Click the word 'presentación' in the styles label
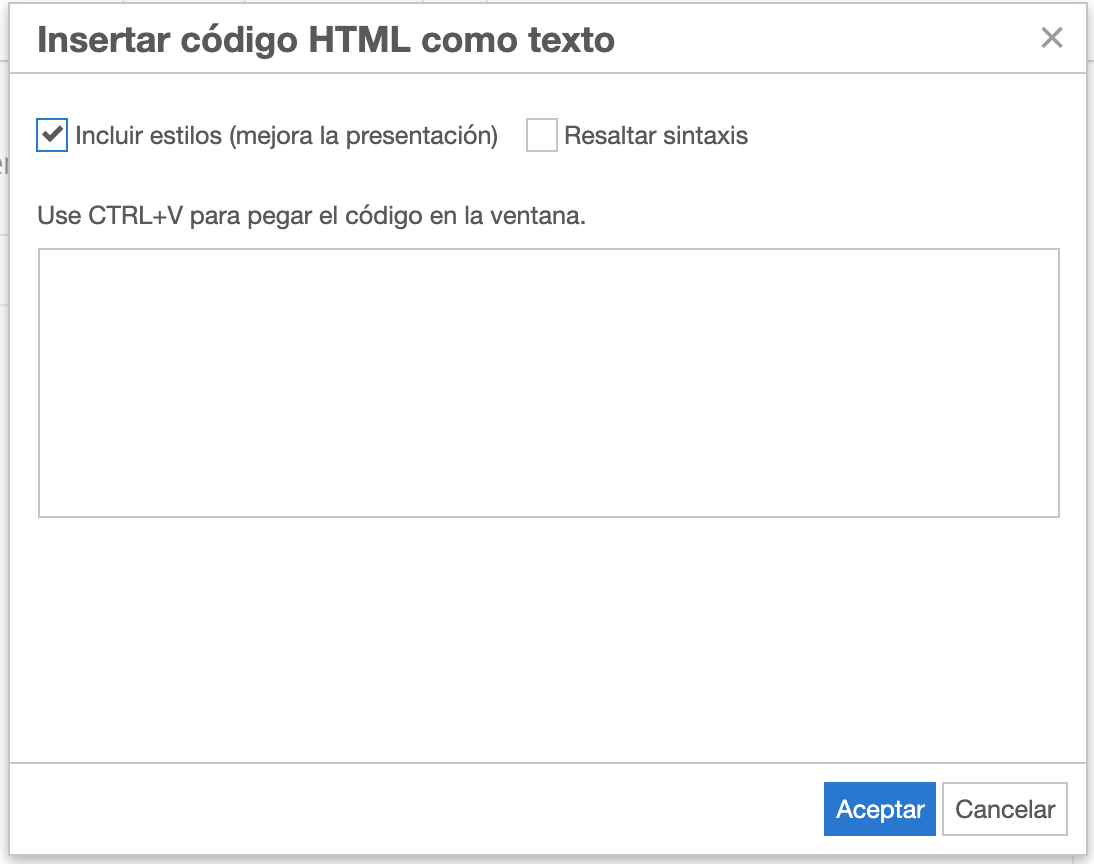This screenshot has width=1094, height=864. tap(421, 136)
